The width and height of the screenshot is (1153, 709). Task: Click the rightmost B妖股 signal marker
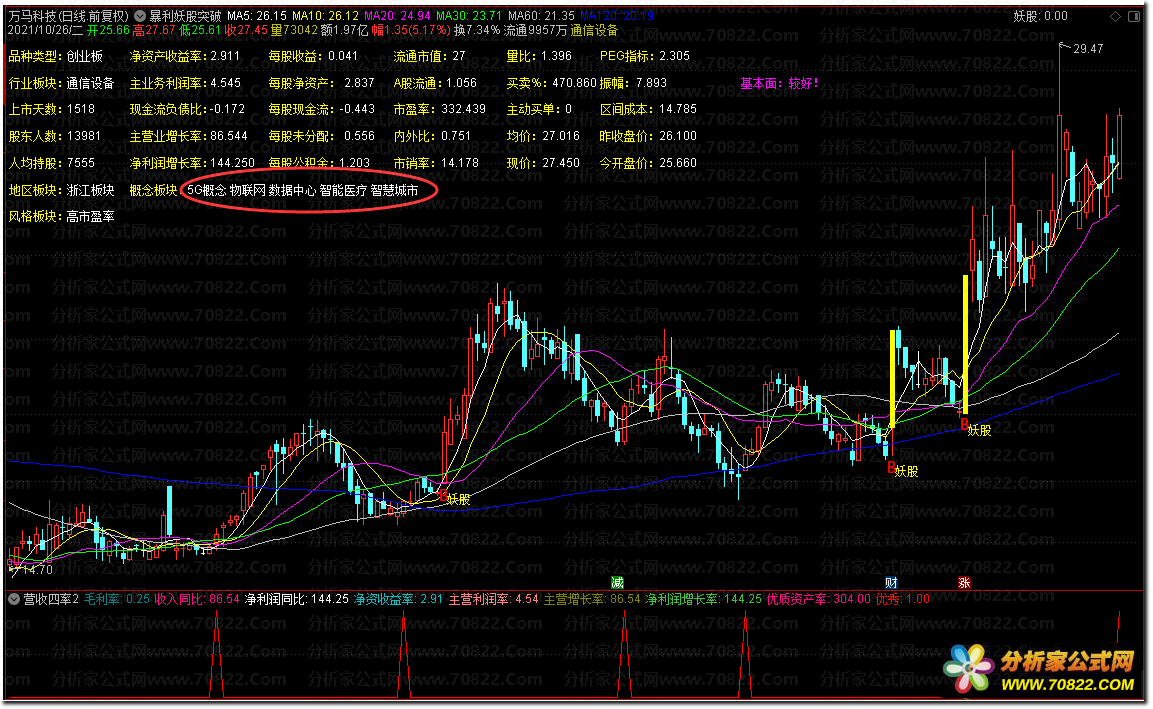976,428
